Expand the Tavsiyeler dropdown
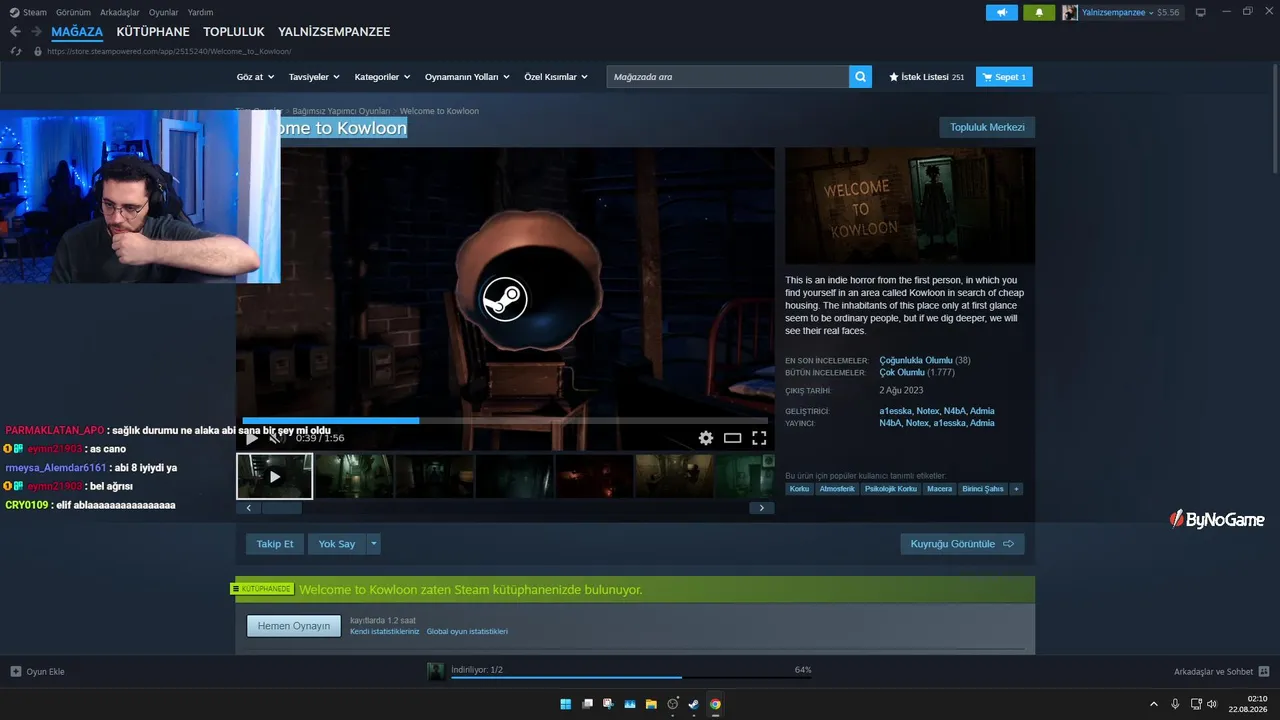This screenshot has height=720, width=1280. (314, 77)
